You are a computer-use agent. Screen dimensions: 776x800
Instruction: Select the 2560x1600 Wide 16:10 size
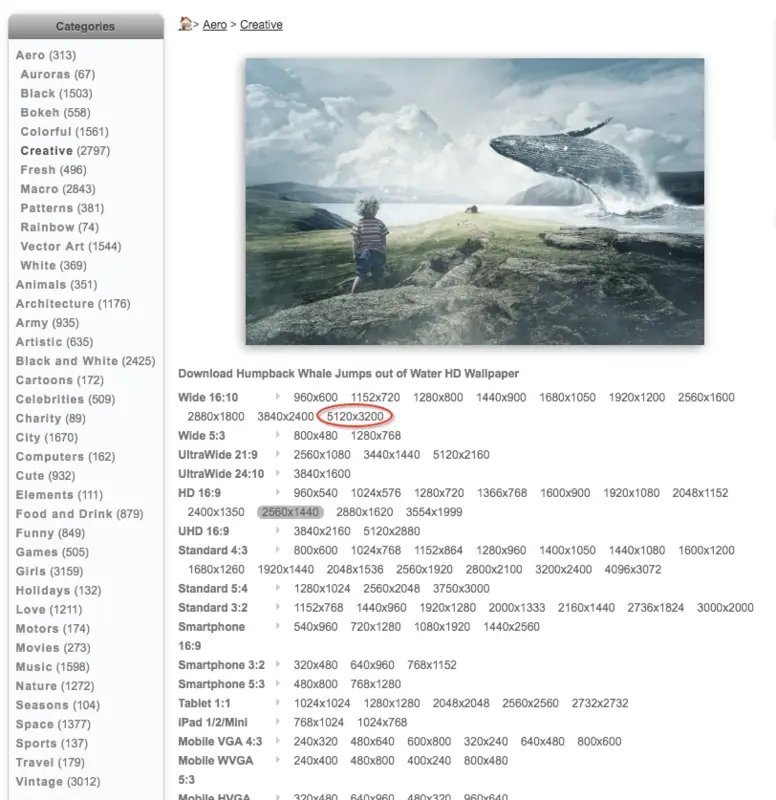[706, 397]
